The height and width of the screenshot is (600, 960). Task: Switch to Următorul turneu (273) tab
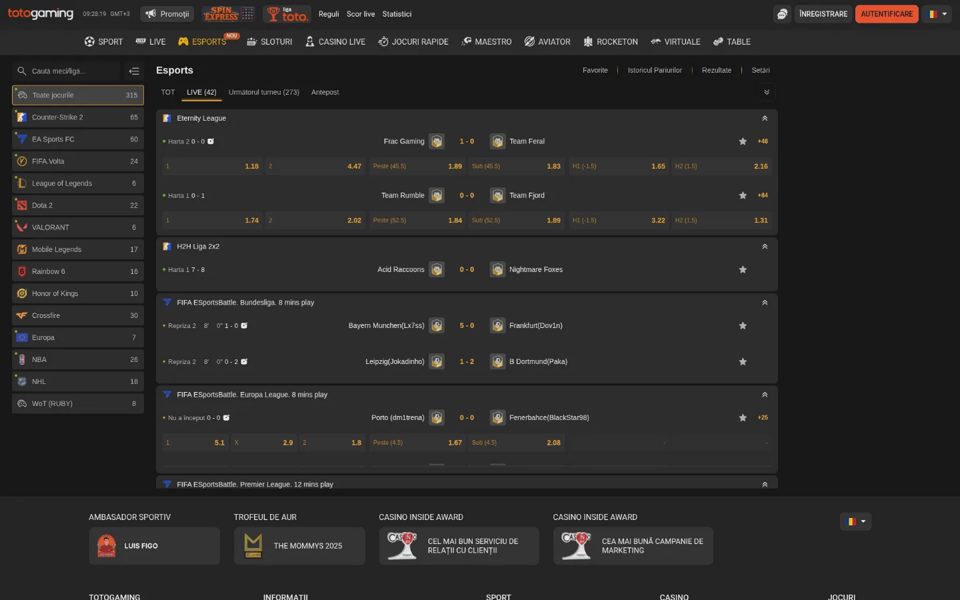click(x=264, y=92)
